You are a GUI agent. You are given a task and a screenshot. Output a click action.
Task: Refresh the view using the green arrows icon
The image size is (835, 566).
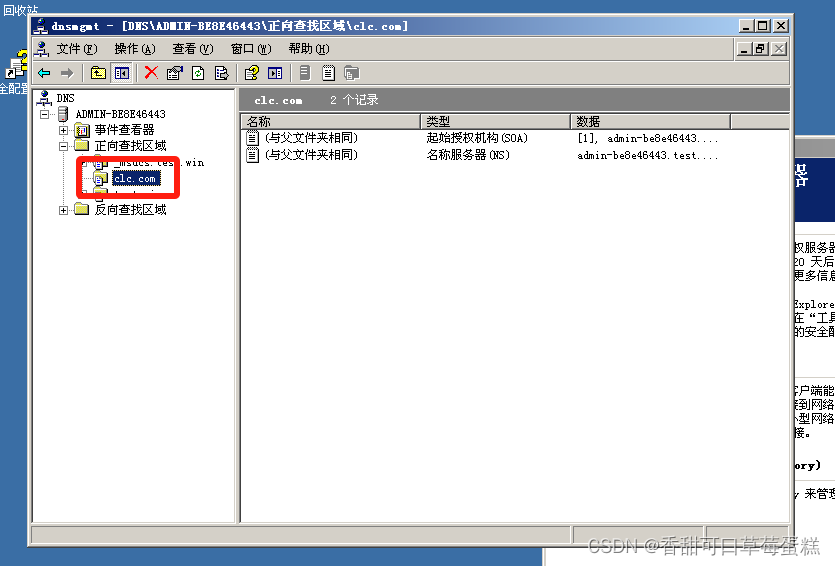[x=198, y=73]
